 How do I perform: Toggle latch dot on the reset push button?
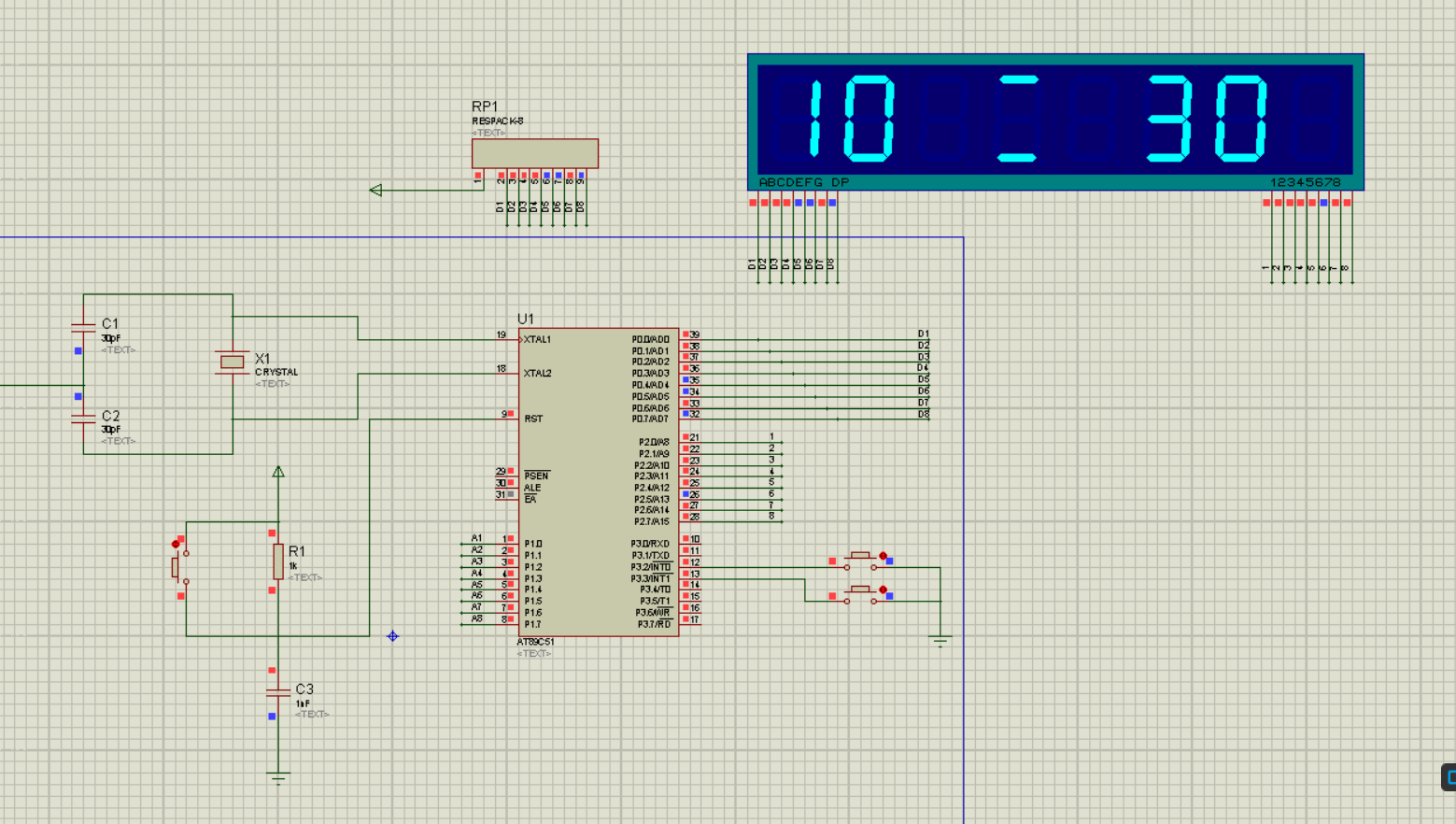point(176,544)
